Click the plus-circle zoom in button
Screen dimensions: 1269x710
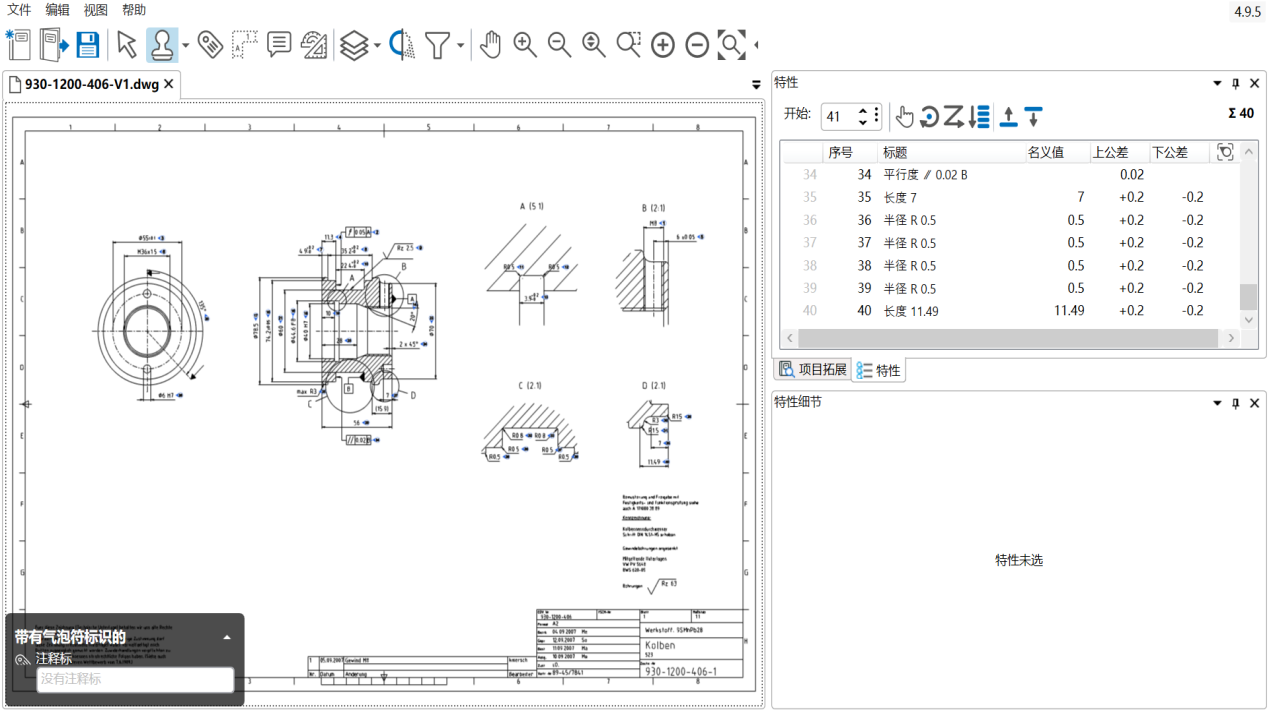(x=663, y=45)
